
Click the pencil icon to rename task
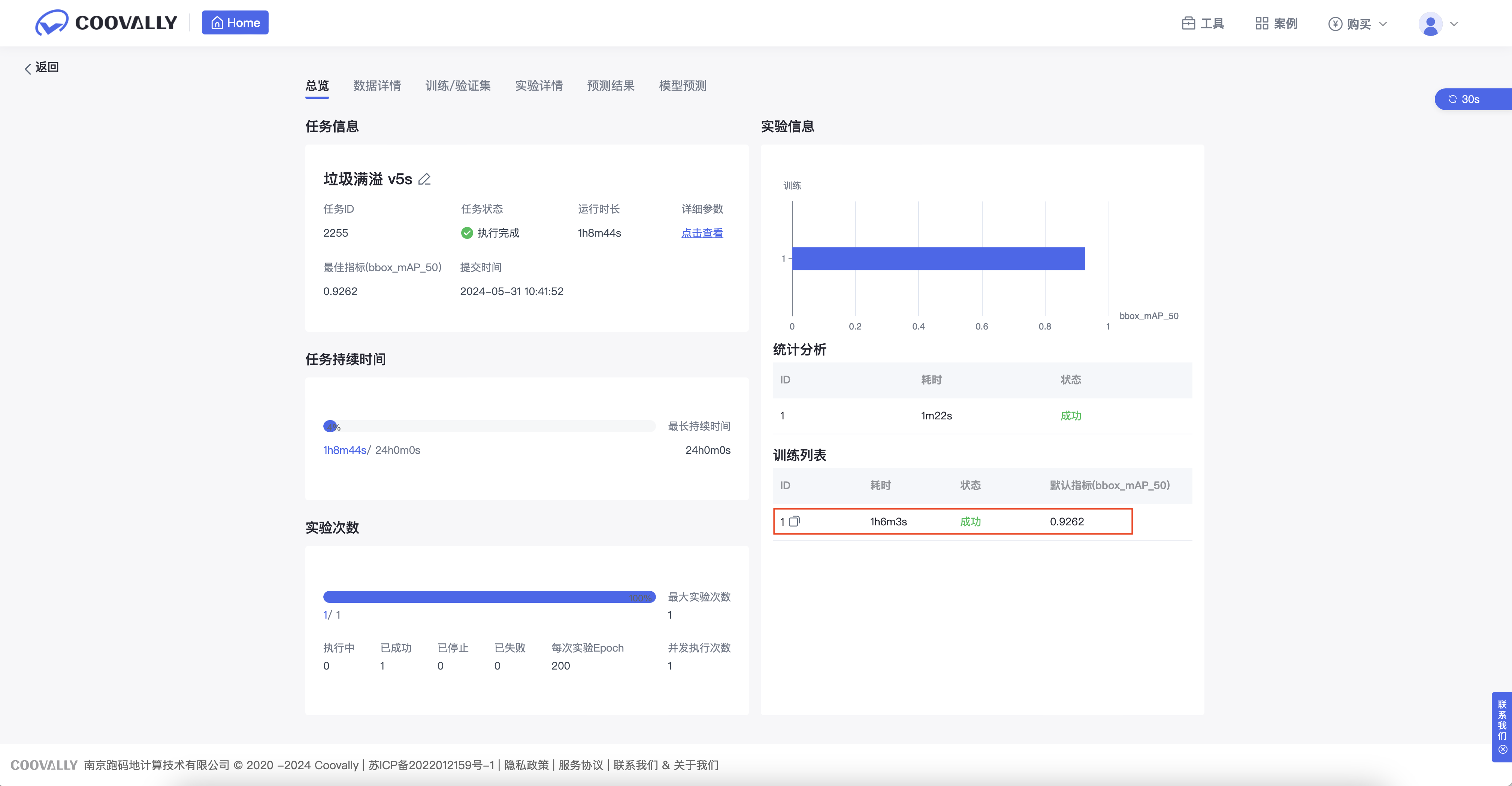tap(424, 179)
